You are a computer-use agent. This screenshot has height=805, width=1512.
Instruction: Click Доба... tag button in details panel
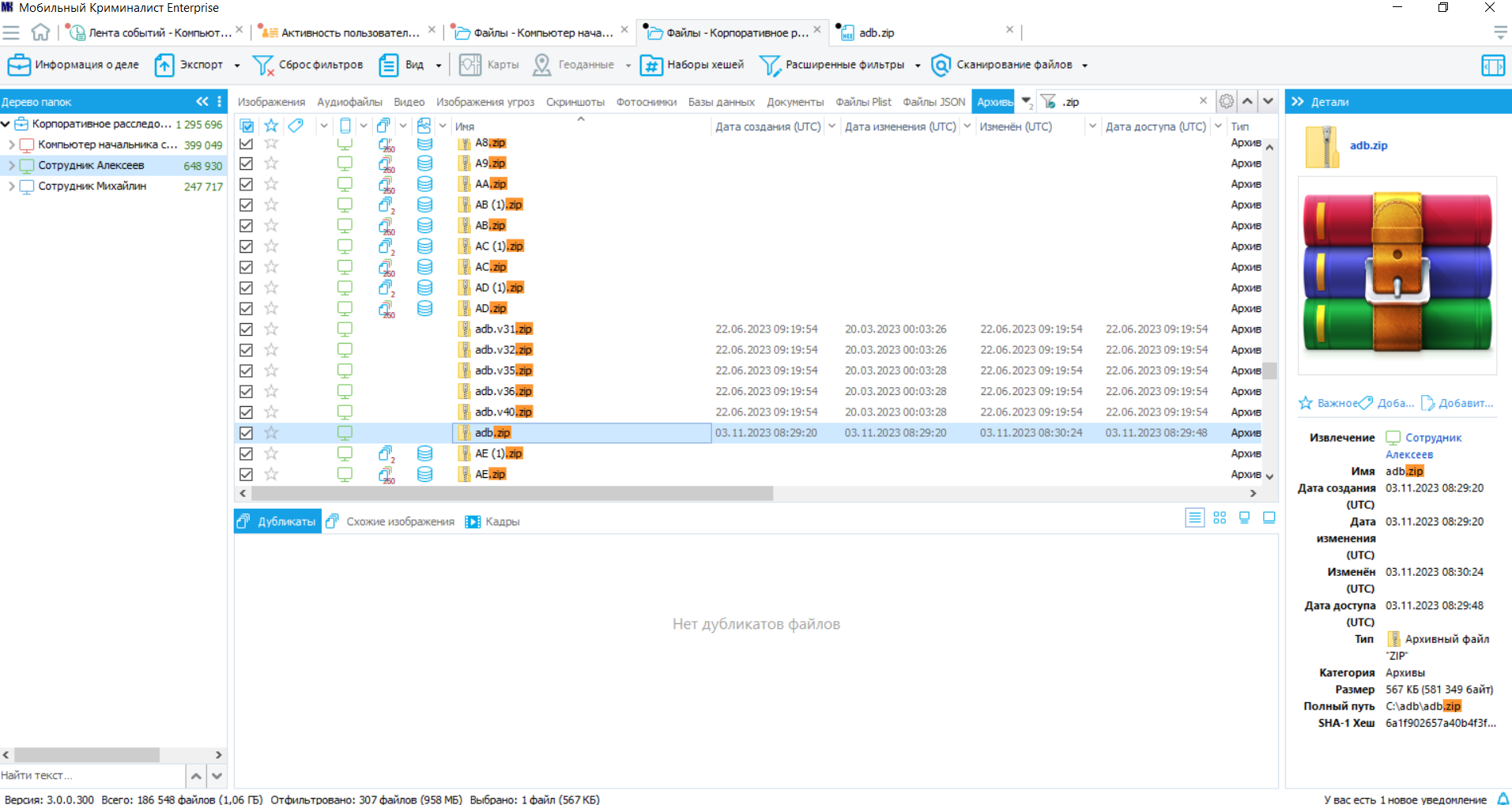coord(1388,403)
